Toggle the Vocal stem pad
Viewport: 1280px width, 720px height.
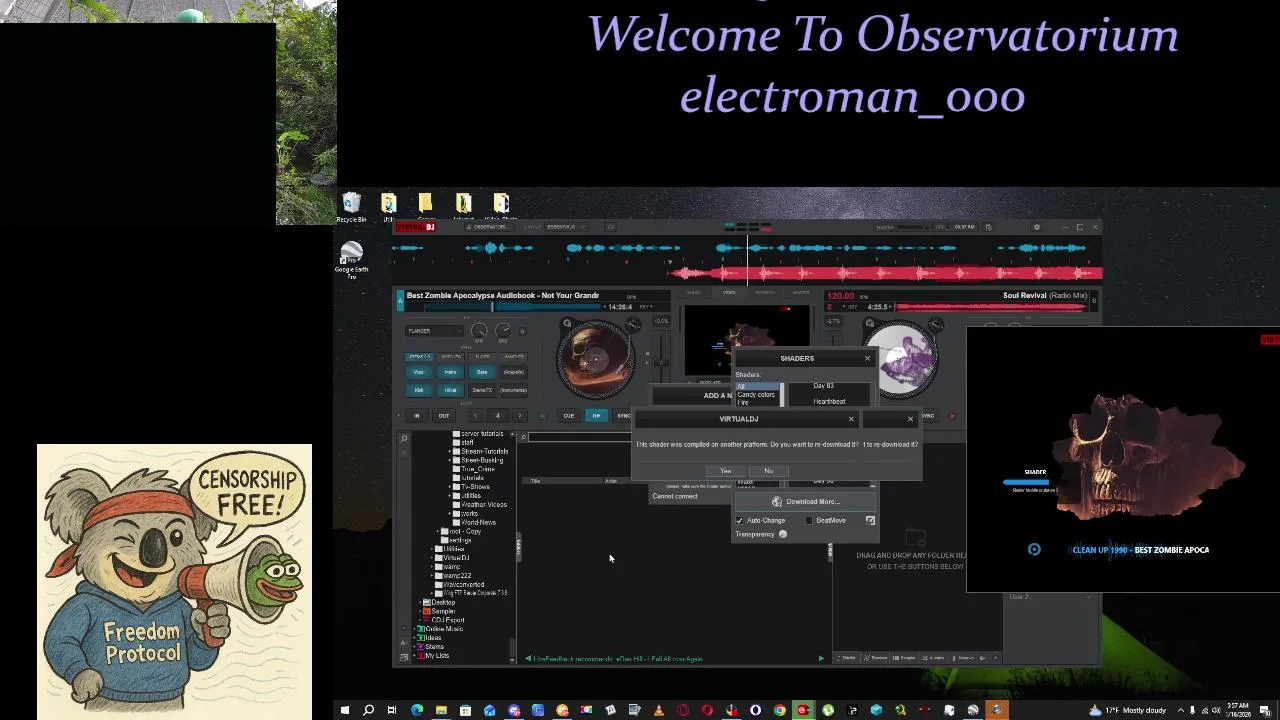[418, 372]
